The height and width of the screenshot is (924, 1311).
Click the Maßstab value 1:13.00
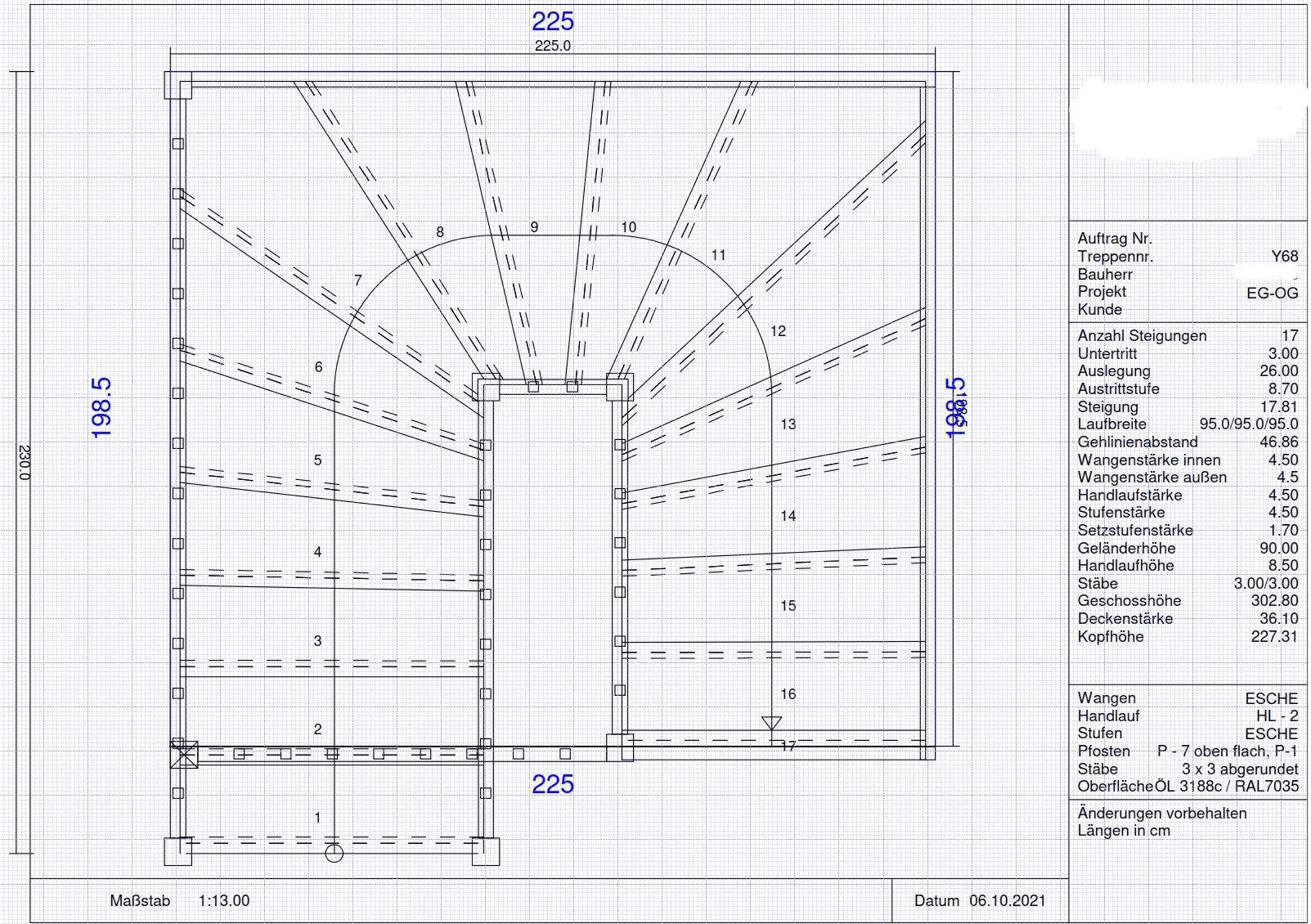223,901
